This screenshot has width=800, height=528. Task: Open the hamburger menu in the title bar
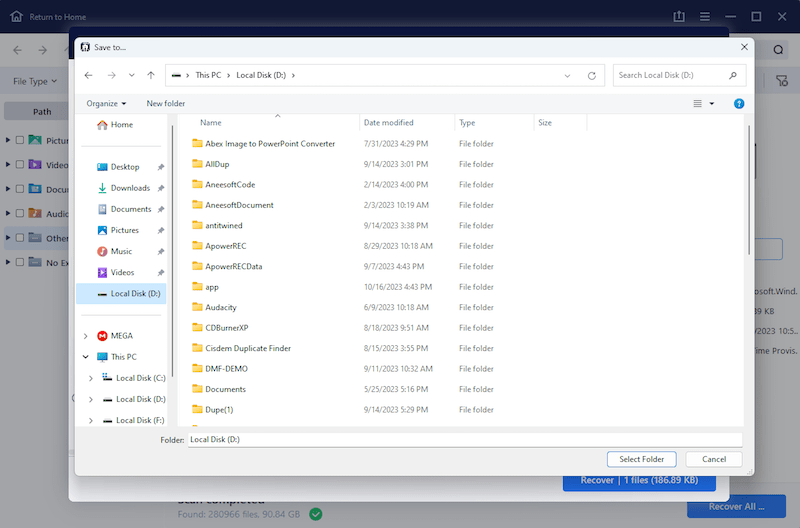click(705, 17)
